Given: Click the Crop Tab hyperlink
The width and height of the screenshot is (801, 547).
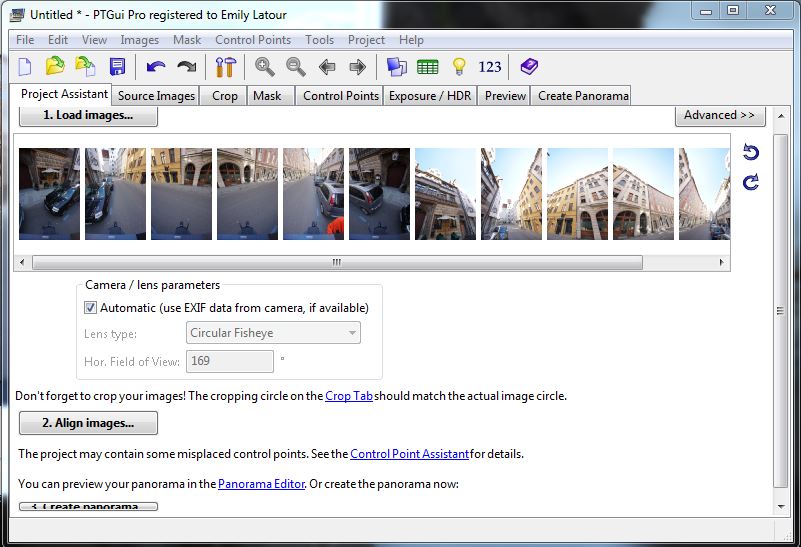Looking at the screenshot, I should 348,396.
